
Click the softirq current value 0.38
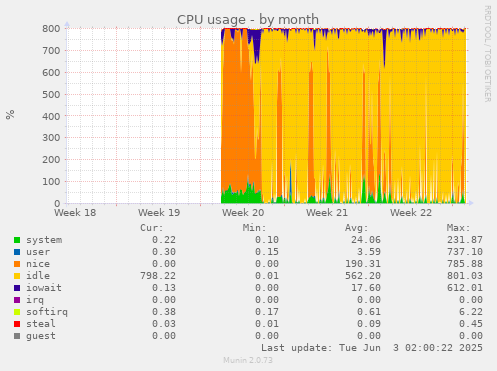164,312
